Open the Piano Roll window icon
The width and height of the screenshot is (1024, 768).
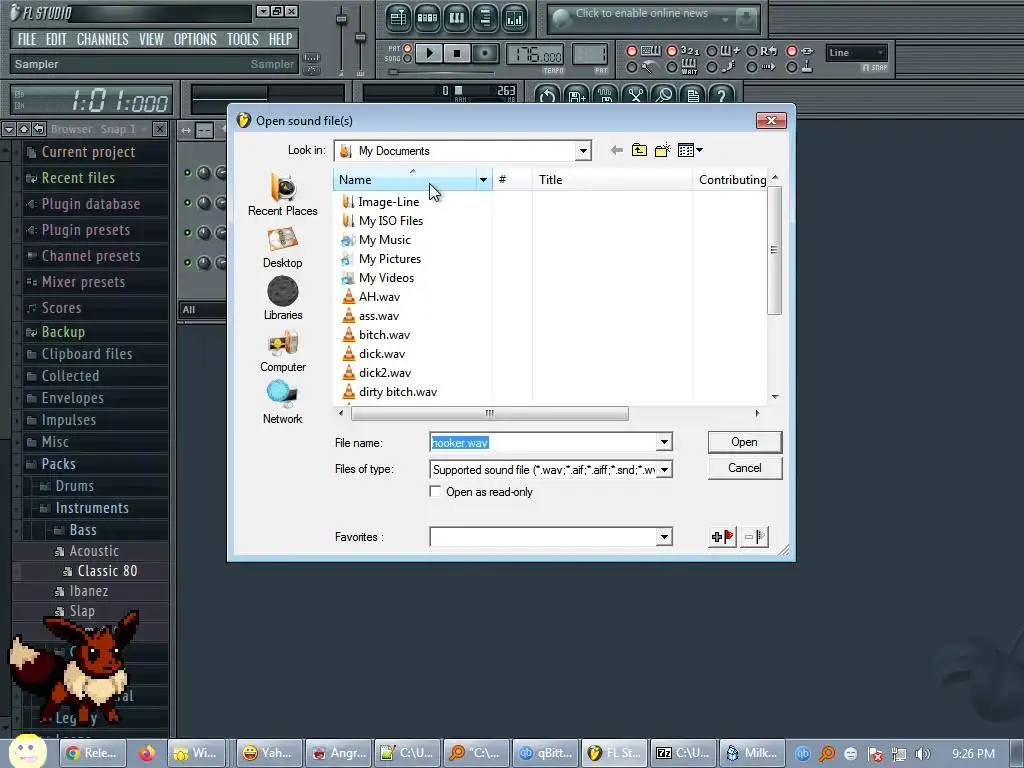click(456, 18)
